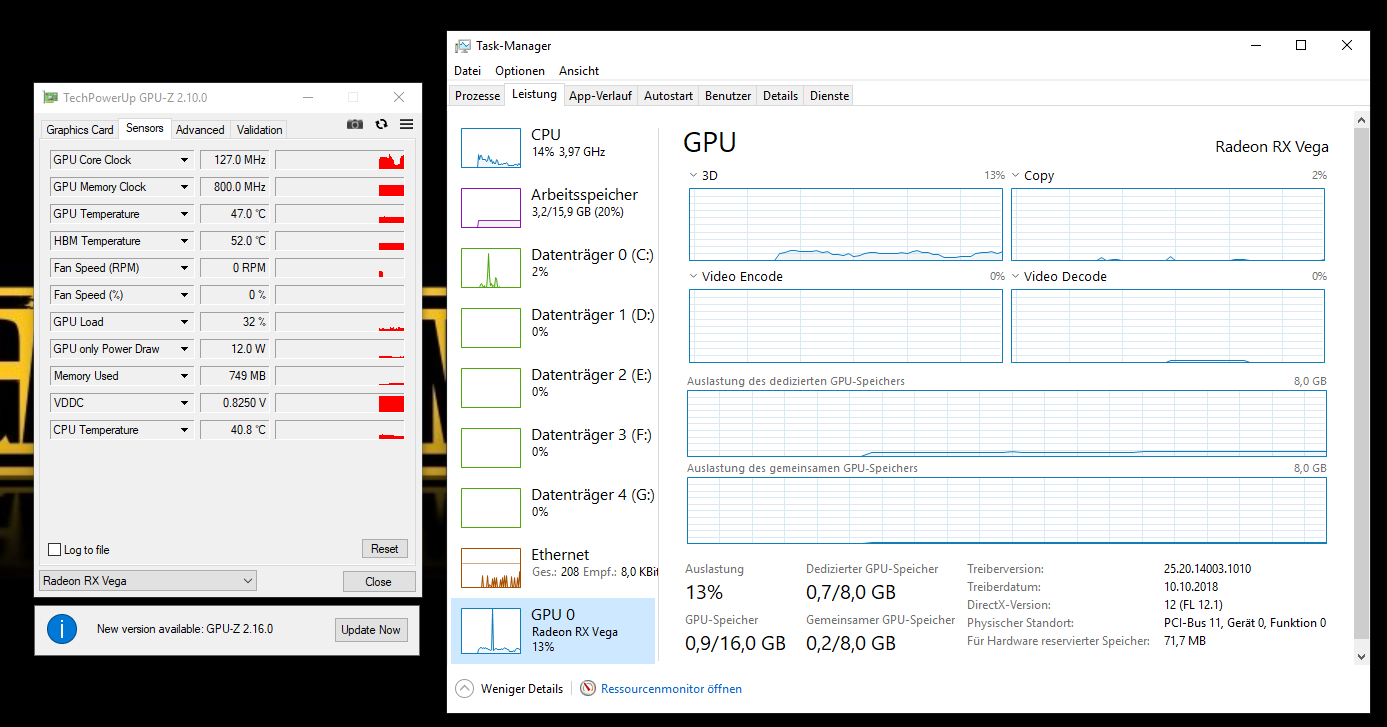Open CPU Temperature sensor dropdown
Viewport: 1387px width, 727px height.
point(184,430)
